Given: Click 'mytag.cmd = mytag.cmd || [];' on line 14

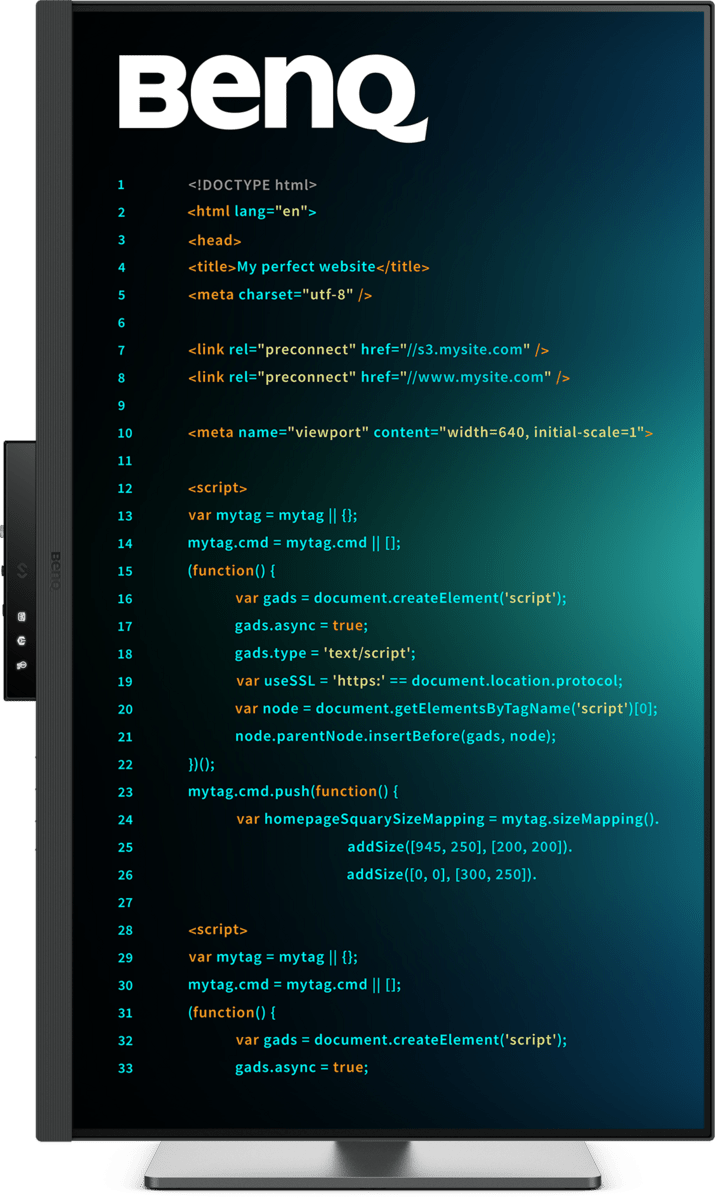Looking at the screenshot, I should tap(294, 543).
